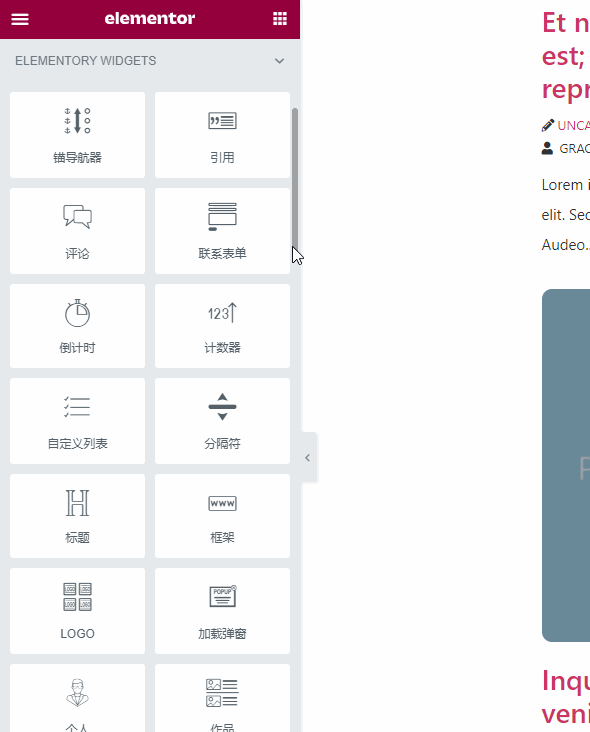Select the 自定义列表 custom list widget
The image size is (590, 732).
(77, 421)
